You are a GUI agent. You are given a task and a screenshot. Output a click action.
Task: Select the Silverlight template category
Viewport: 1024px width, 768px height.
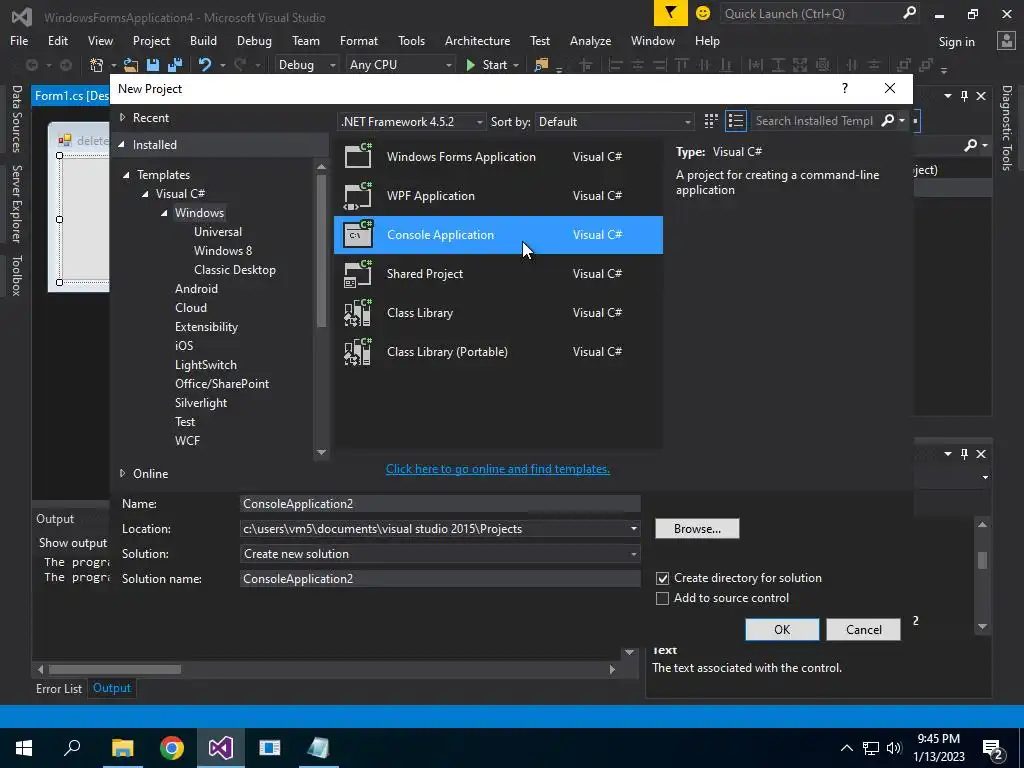[200, 403]
